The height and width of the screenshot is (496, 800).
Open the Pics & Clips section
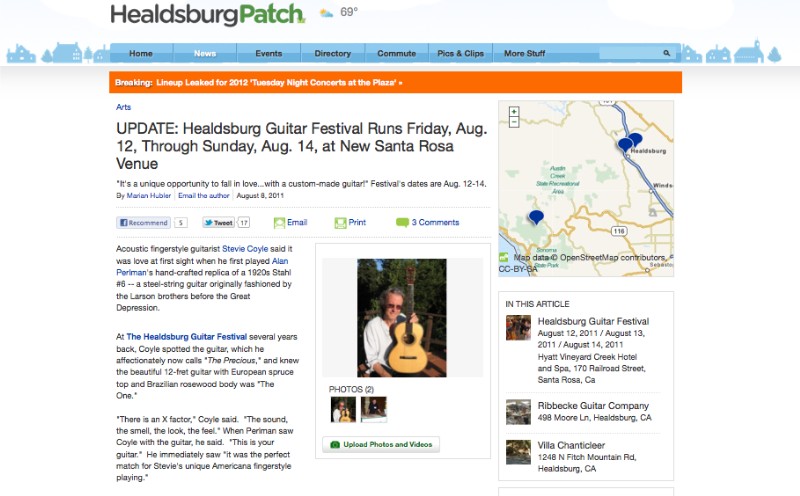tap(460, 53)
